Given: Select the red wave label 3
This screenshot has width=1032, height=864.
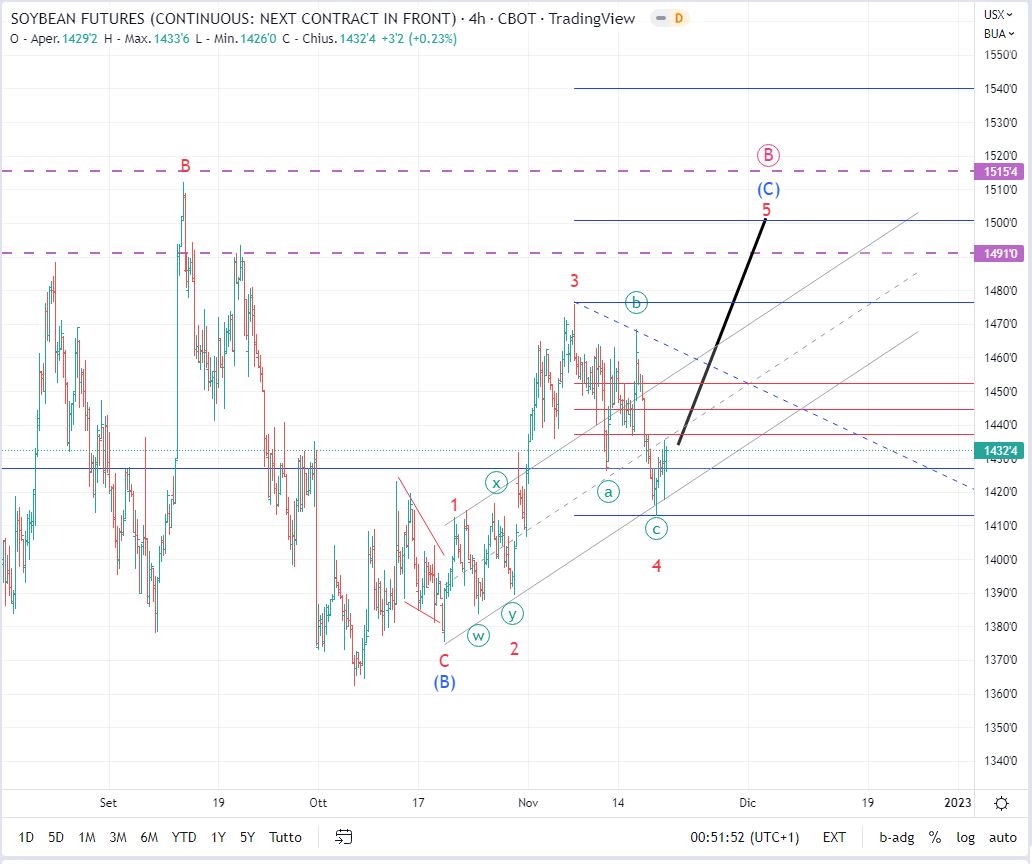Looking at the screenshot, I should pos(574,281).
